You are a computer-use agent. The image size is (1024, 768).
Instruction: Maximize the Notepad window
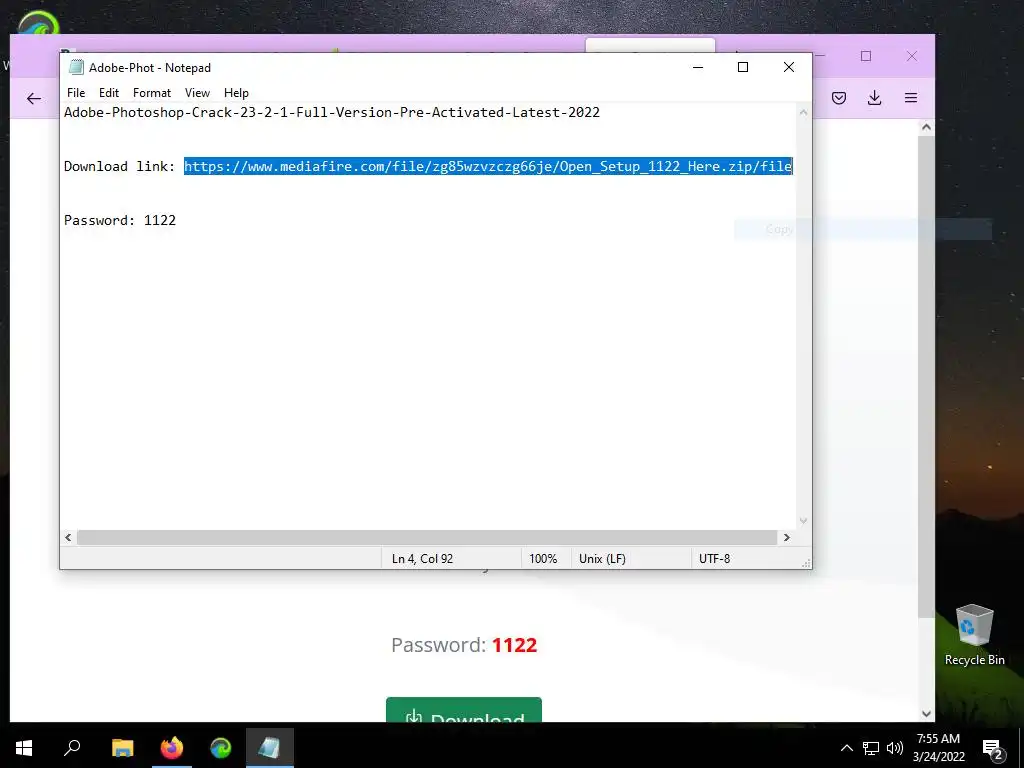(743, 67)
